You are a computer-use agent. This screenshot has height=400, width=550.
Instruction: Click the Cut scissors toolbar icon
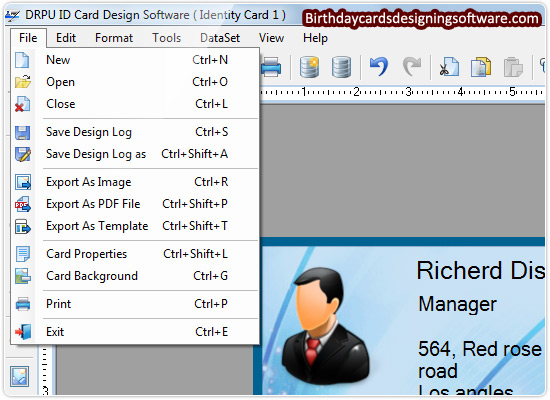point(449,66)
